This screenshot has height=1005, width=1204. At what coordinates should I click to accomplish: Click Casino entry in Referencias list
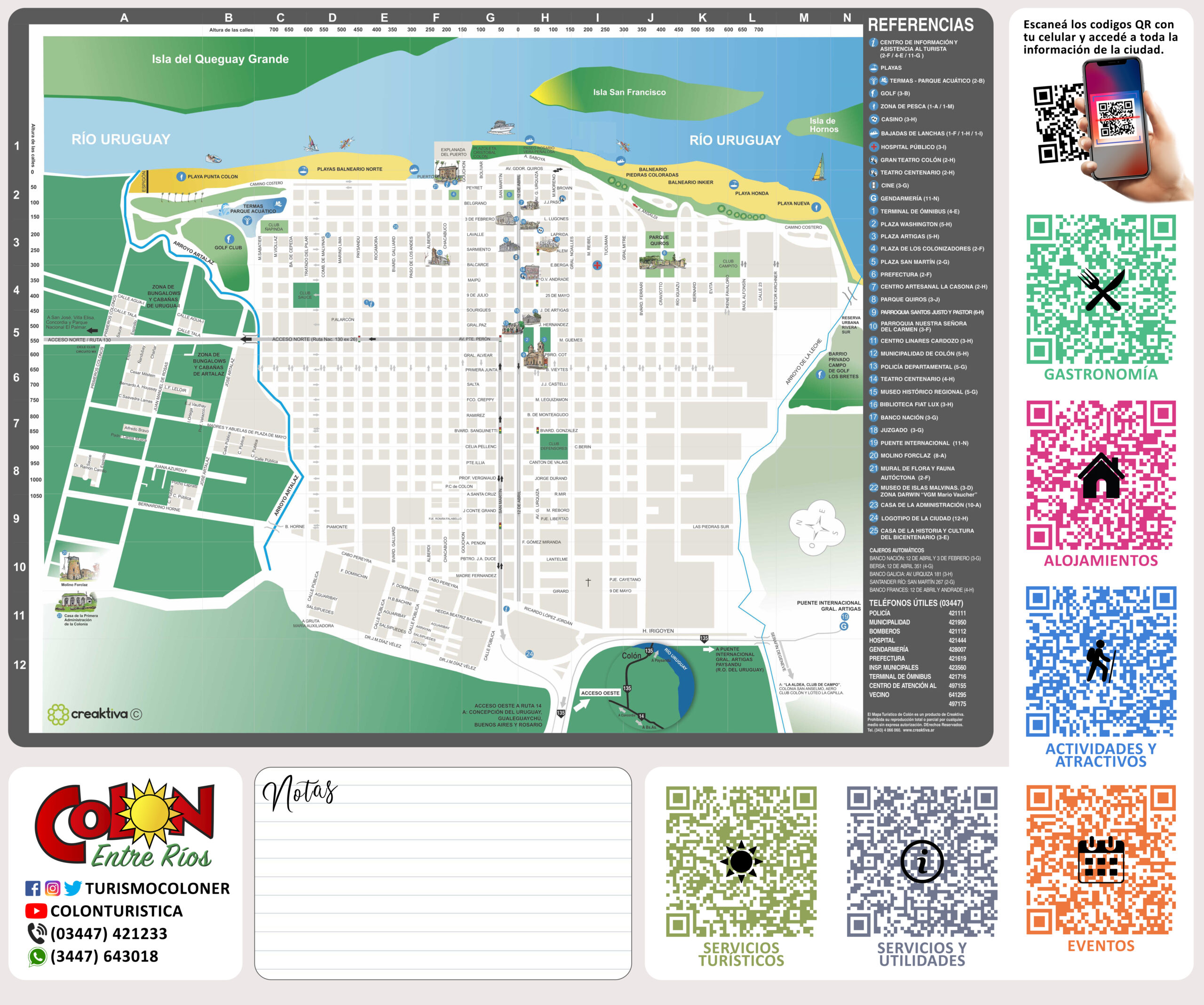point(898,119)
